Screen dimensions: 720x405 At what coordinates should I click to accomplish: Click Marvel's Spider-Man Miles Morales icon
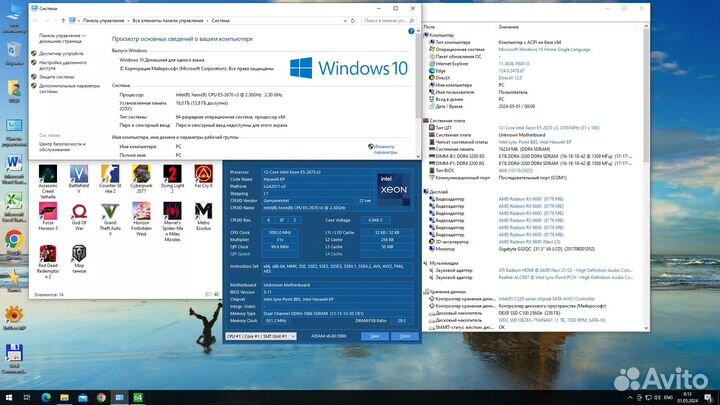pyautogui.click(x=172, y=222)
